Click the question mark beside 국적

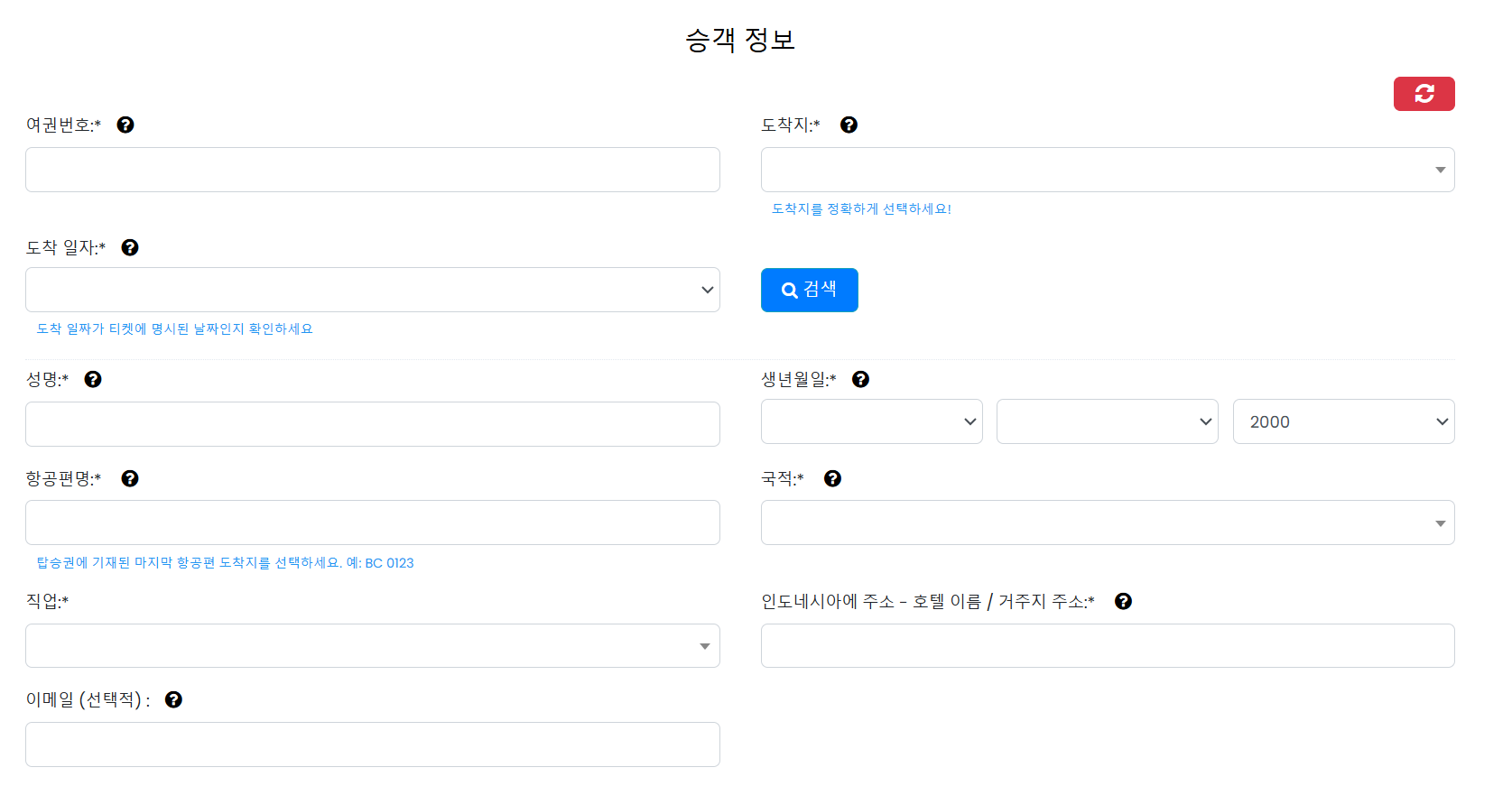[x=831, y=478]
